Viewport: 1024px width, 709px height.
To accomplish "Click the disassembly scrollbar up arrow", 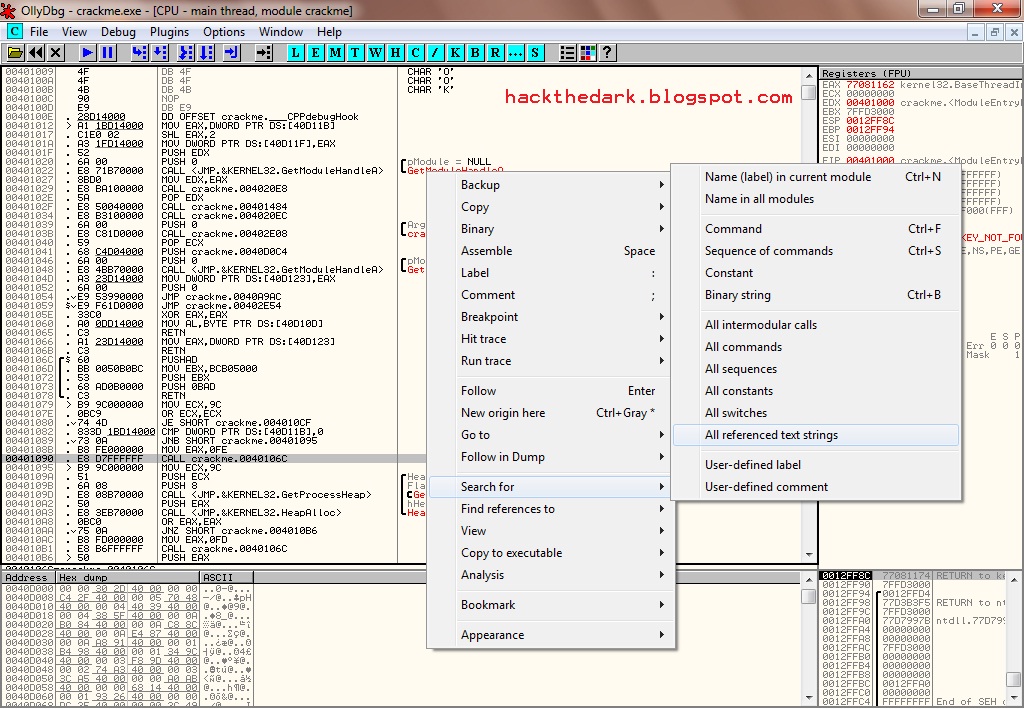I will pyautogui.click(x=809, y=76).
